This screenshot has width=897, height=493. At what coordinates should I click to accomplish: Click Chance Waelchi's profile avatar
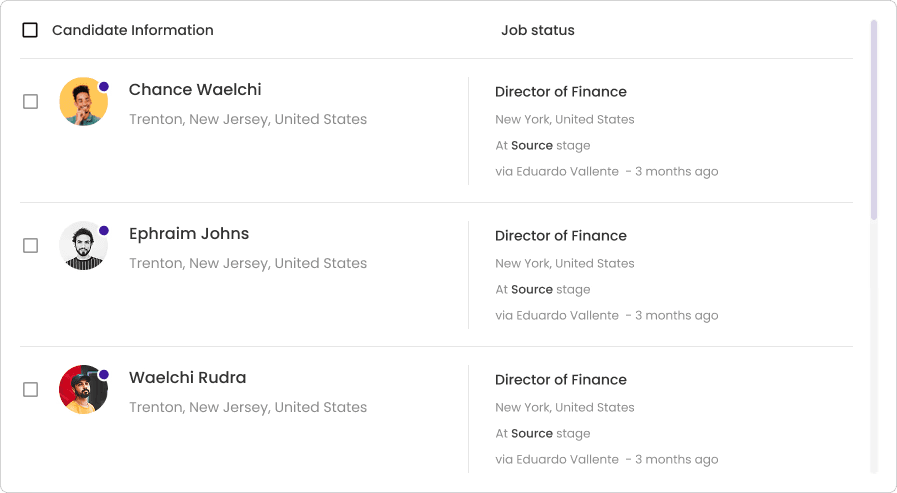pyautogui.click(x=83, y=101)
